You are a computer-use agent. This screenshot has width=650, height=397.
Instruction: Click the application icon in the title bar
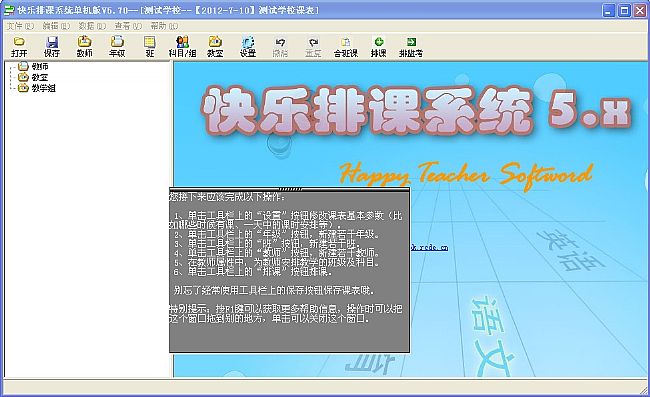(9, 10)
